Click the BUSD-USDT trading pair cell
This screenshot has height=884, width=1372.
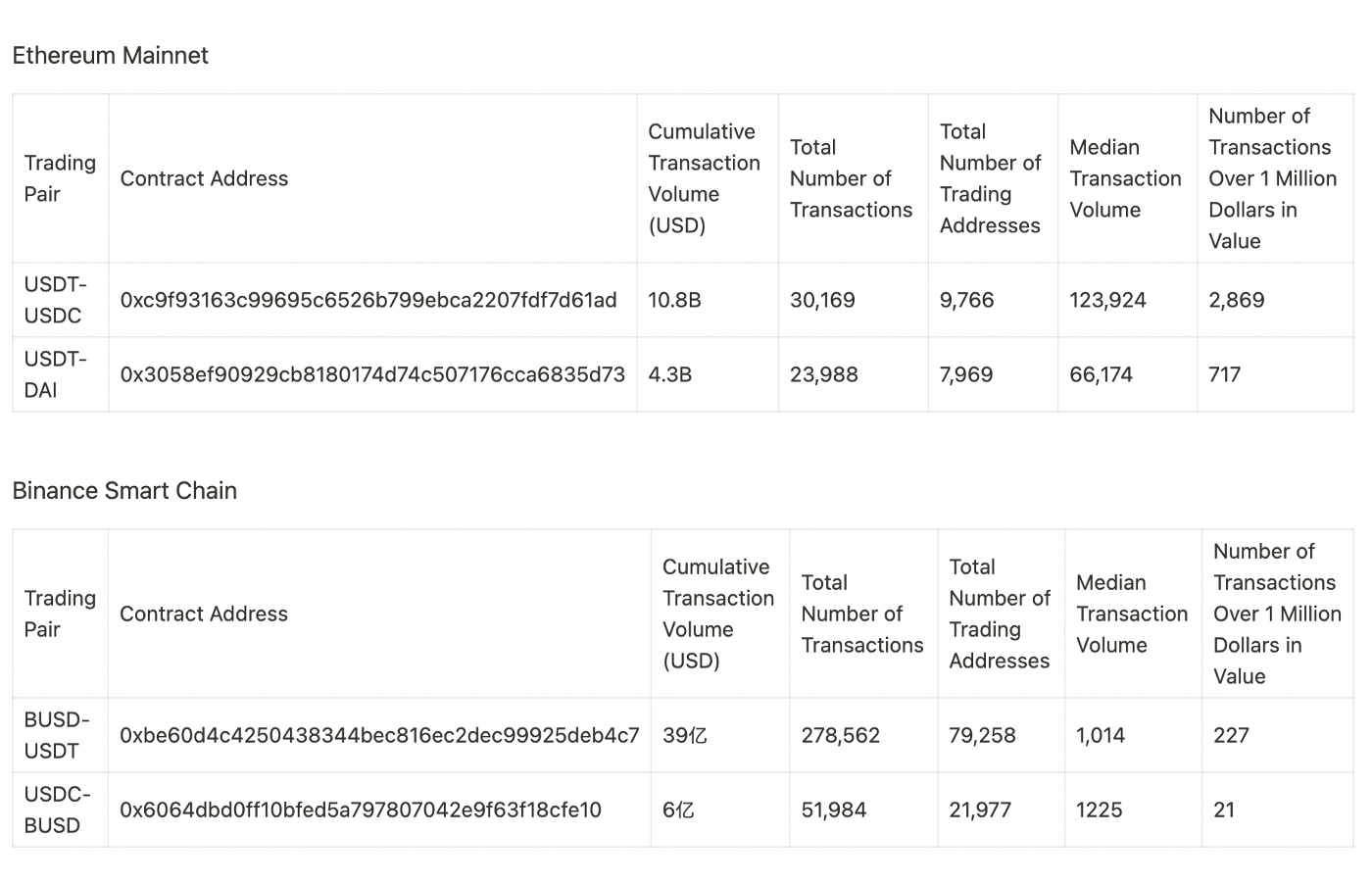pos(56,735)
